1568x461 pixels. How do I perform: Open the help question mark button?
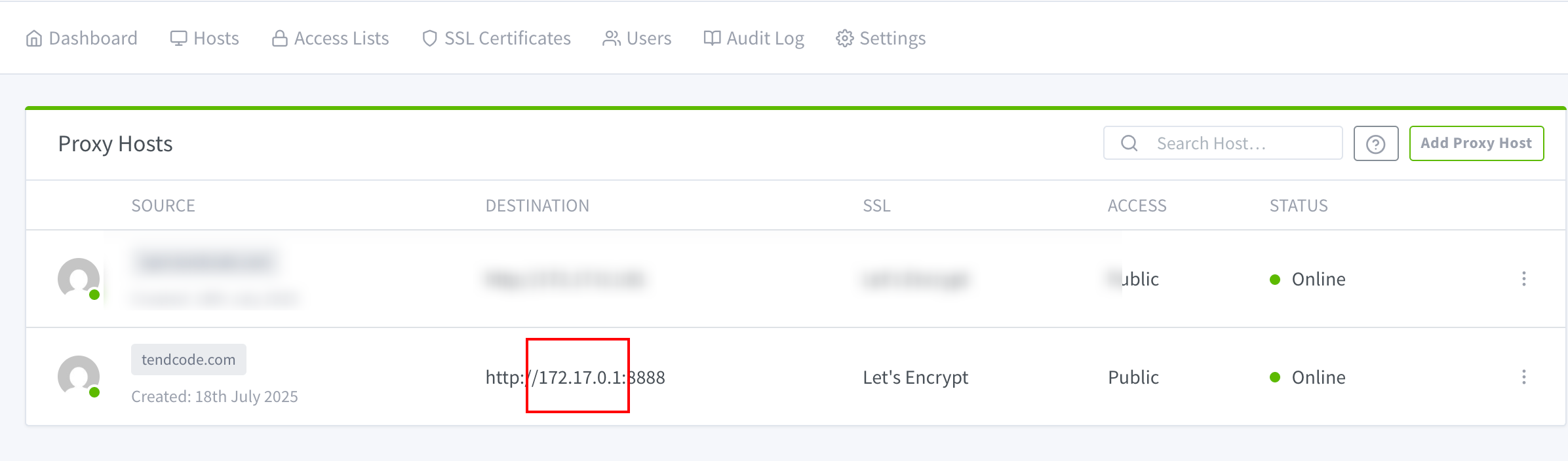click(x=1376, y=143)
